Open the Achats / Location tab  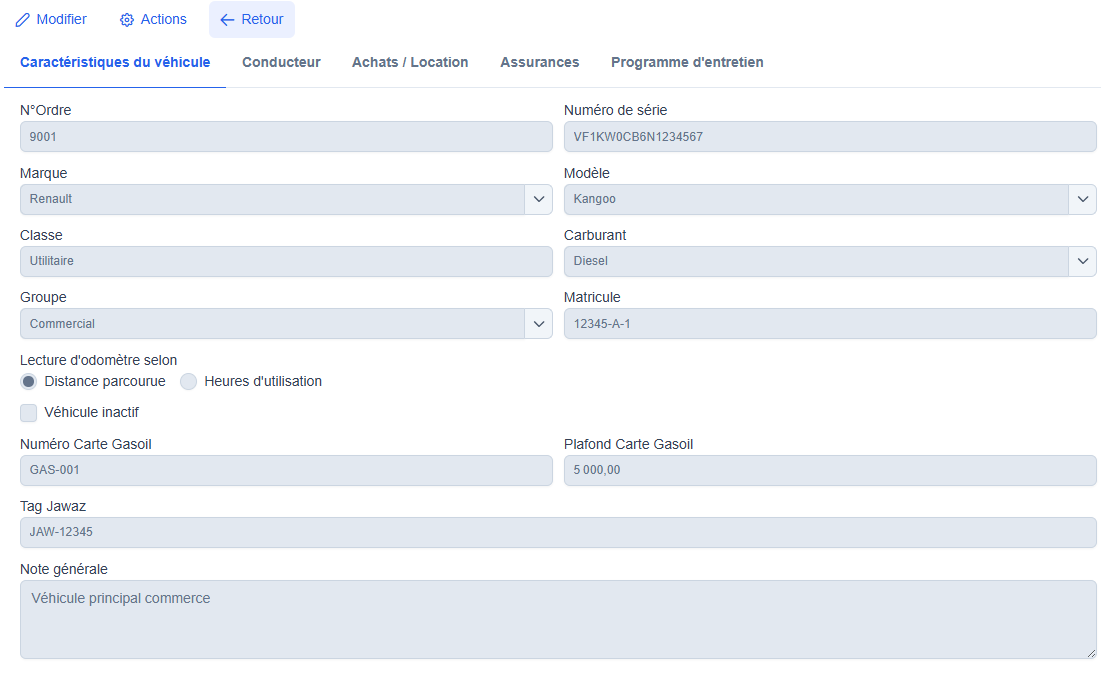[410, 62]
